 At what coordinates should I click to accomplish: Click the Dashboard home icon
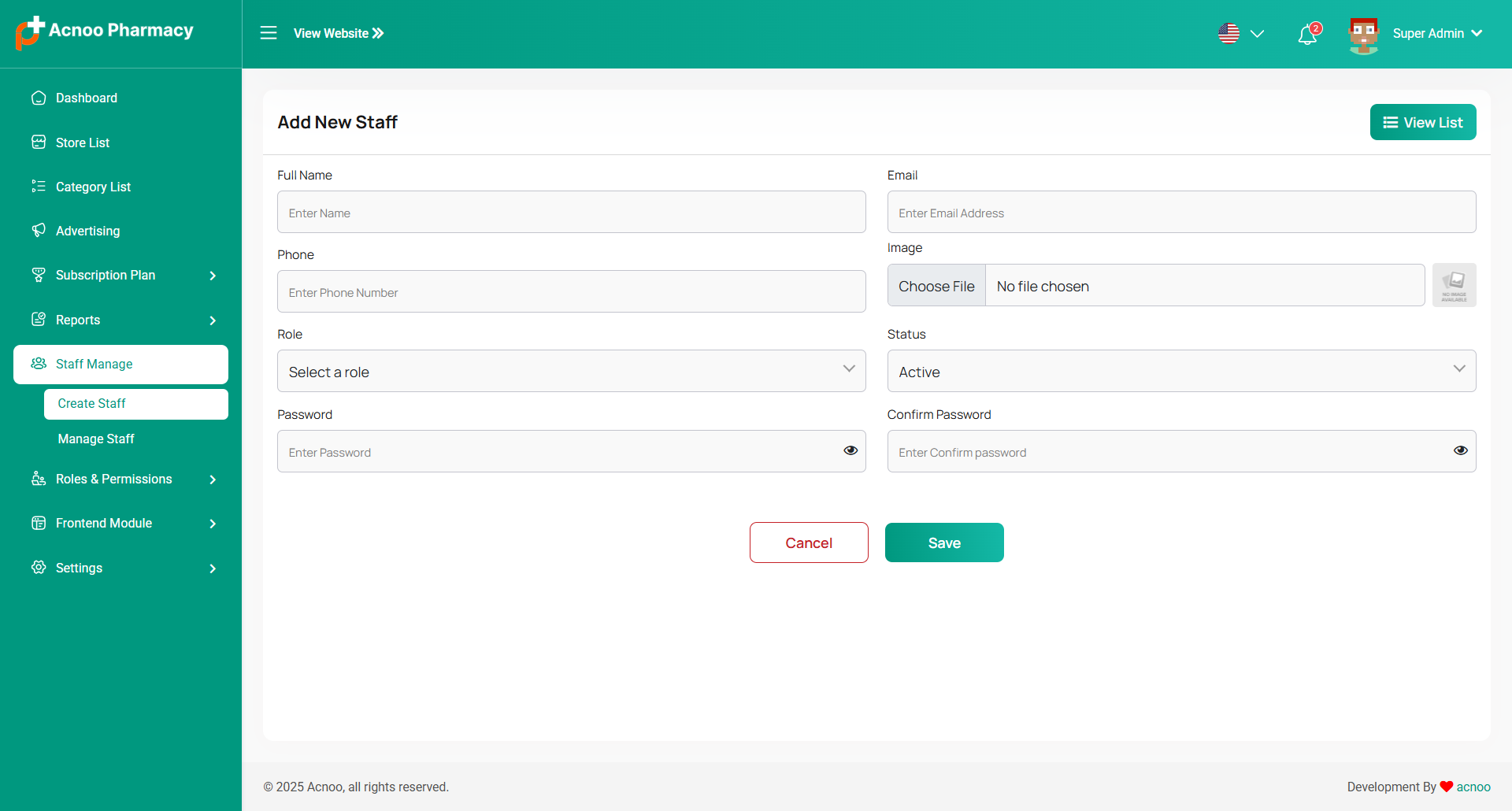pyautogui.click(x=39, y=98)
